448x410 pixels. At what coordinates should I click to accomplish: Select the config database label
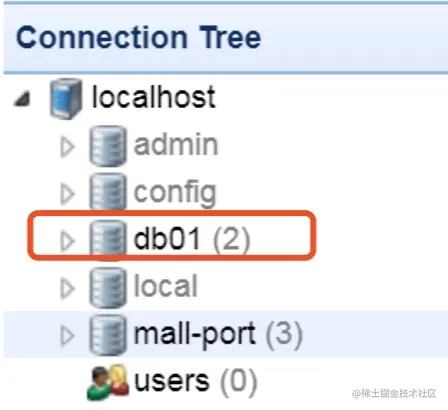click(x=175, y=194)
